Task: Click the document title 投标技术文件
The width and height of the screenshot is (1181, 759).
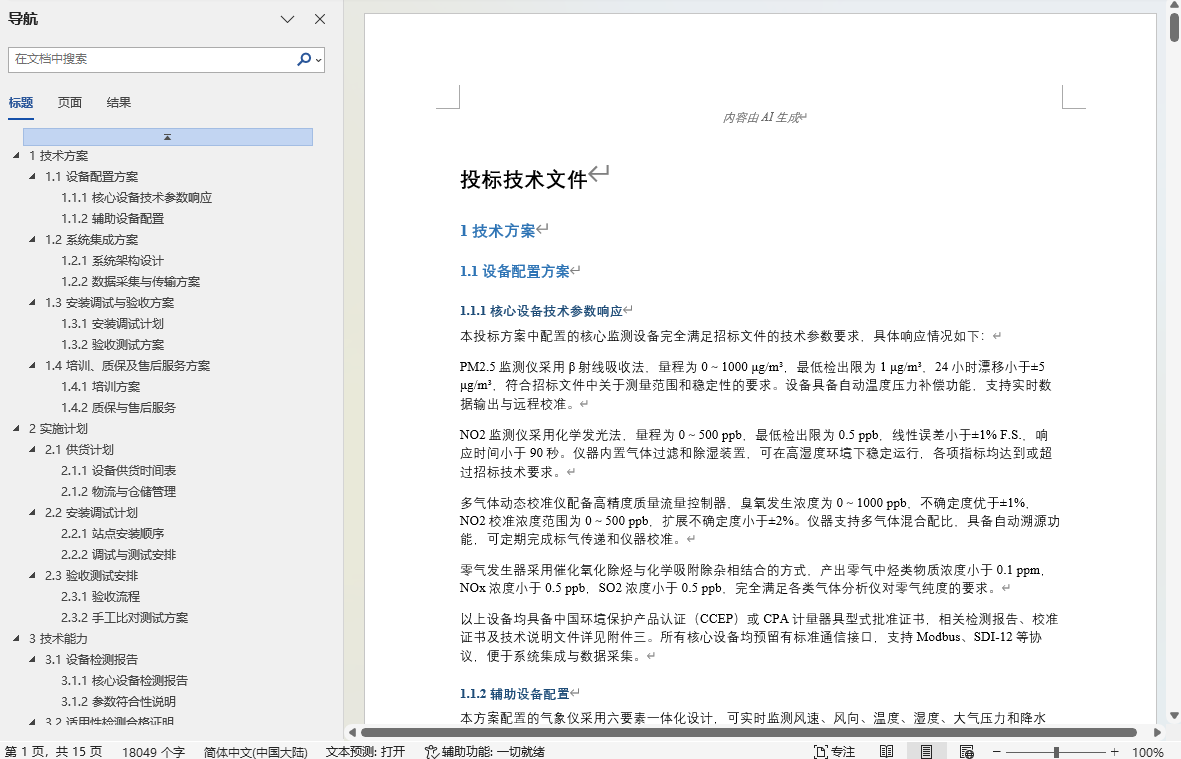Action: coord(523,179)
